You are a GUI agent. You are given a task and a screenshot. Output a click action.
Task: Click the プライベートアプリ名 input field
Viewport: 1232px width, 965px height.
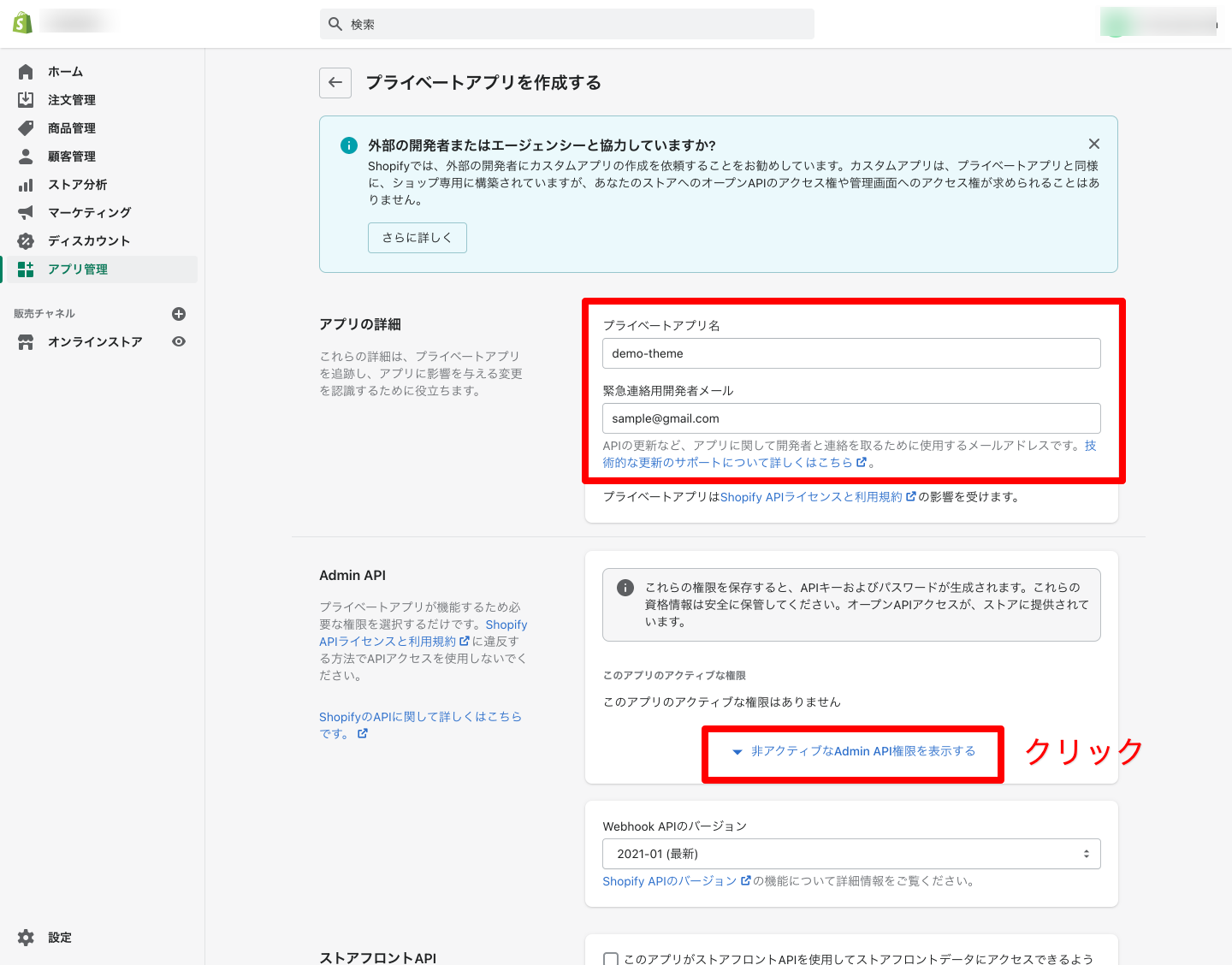click(x=851, y=353)
